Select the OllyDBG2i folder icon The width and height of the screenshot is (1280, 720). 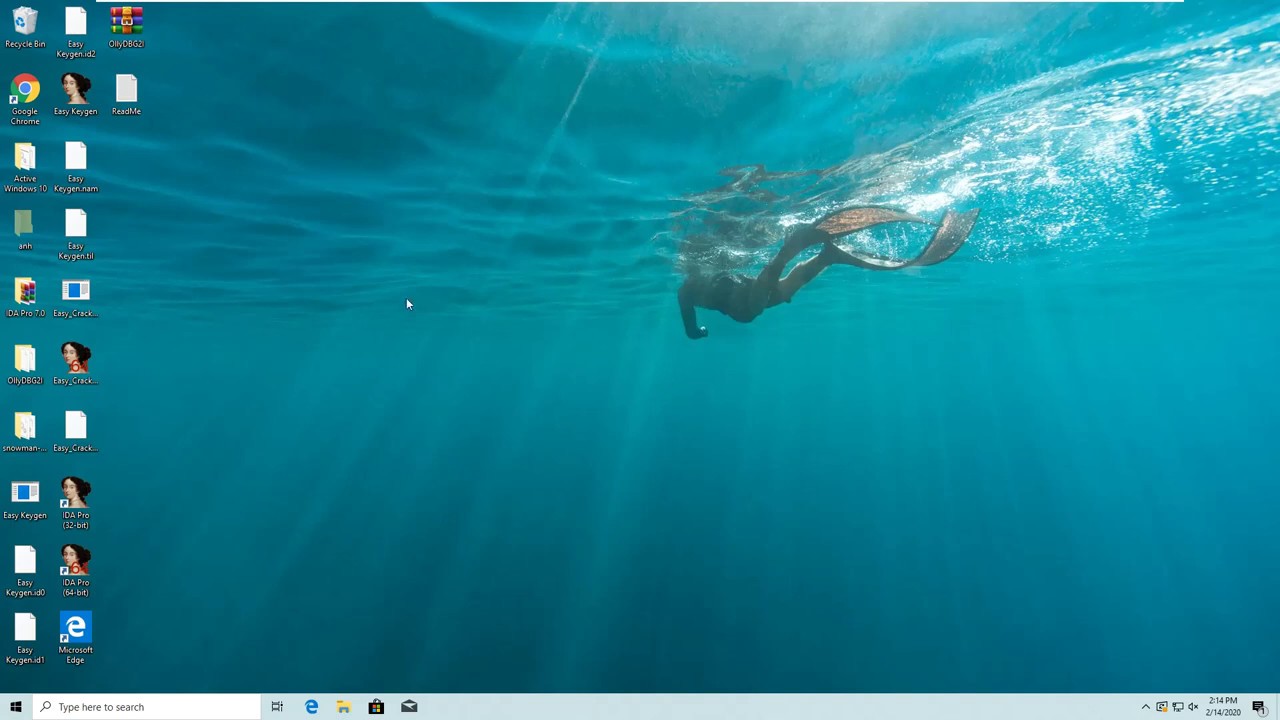click(25, 365)
